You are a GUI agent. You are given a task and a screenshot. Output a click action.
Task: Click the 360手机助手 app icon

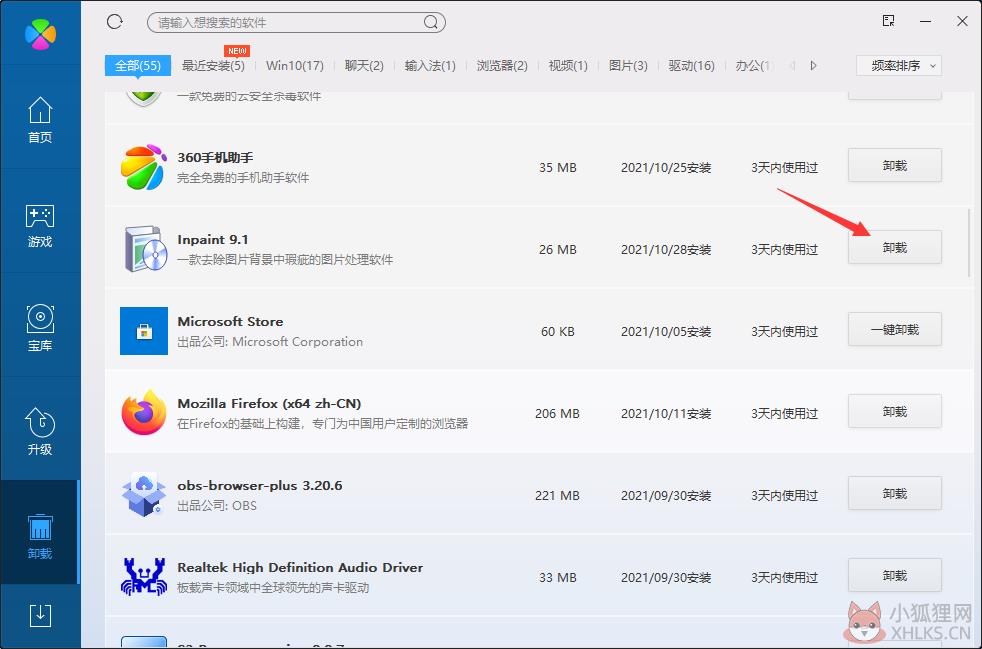144,168
